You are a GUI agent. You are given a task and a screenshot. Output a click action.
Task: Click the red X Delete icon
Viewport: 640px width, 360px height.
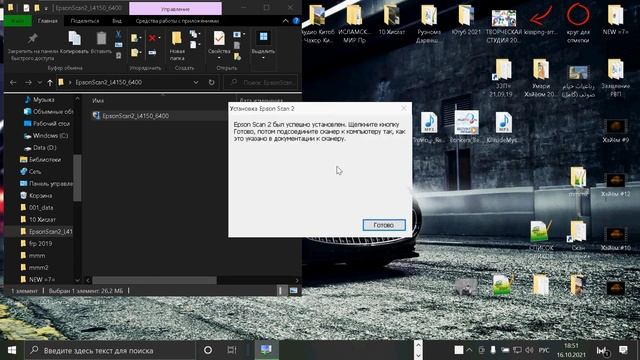(153, 38)
